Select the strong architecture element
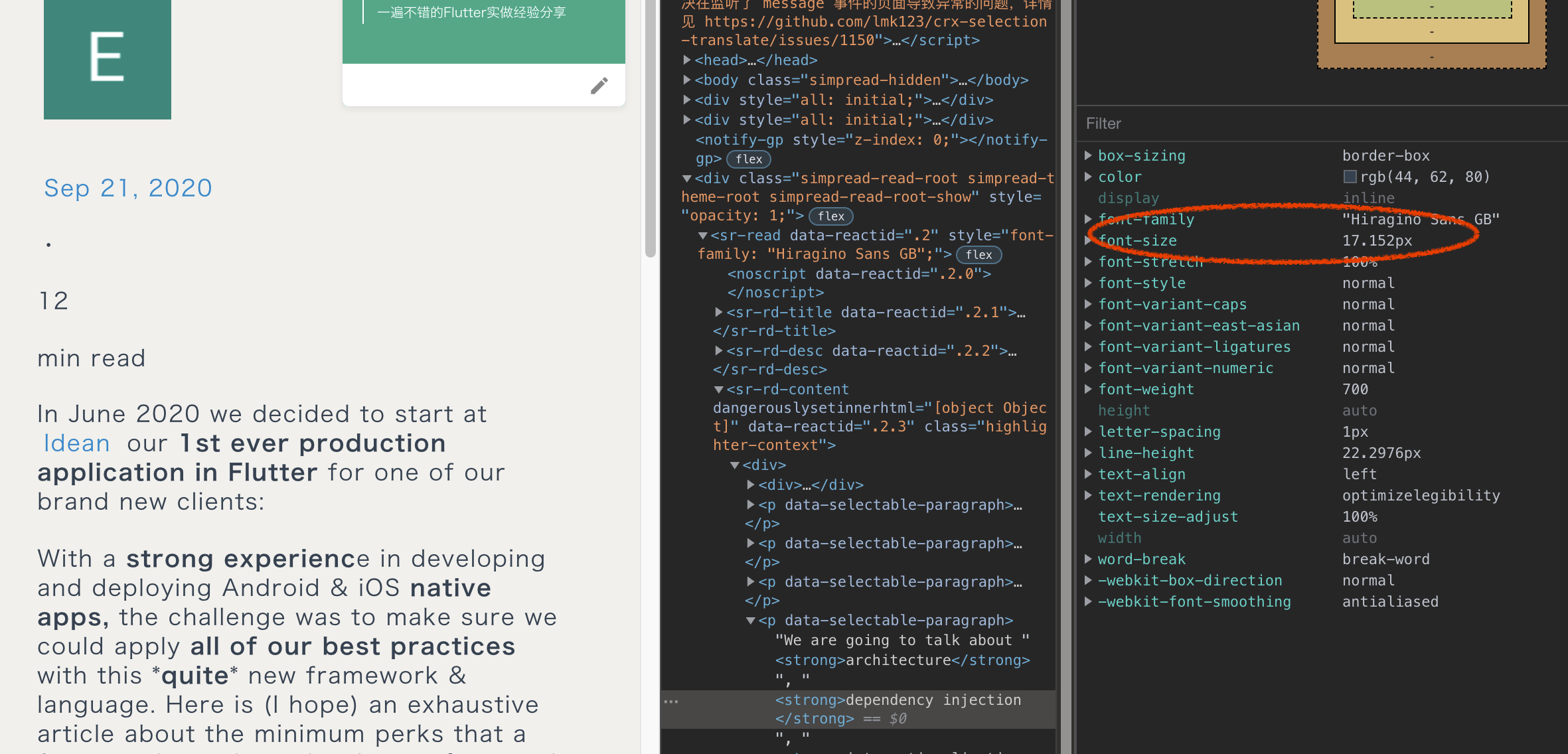1568x754 pixels. pyautogui.click(x=903, y=660)
